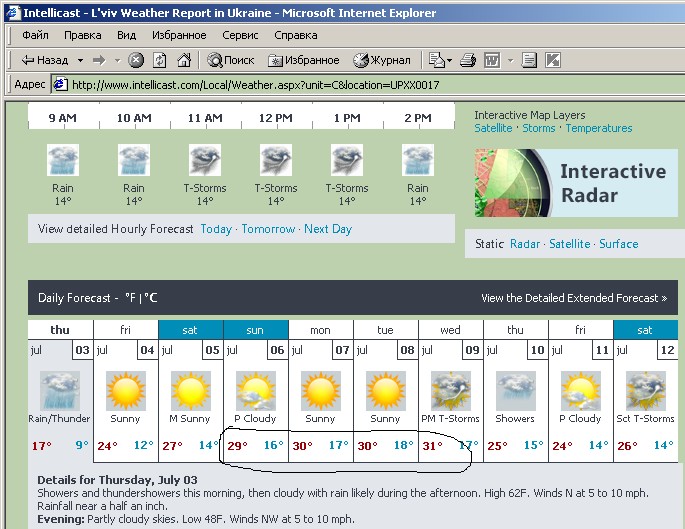Click the 1 PM T-Storms icon
This screenshot has height=529, width=685.
tap(347, 160)
